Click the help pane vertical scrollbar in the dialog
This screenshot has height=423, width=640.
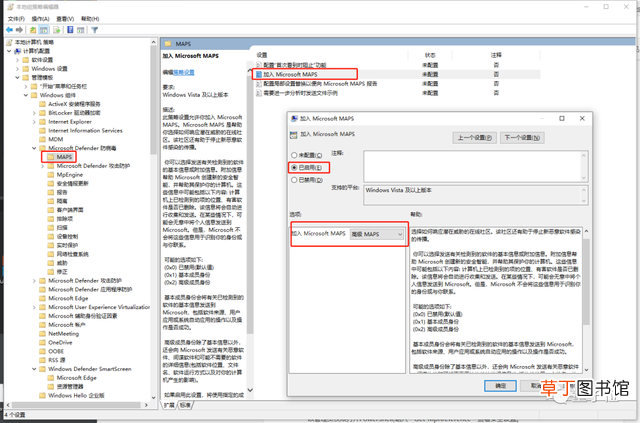(x=586, y=300)
